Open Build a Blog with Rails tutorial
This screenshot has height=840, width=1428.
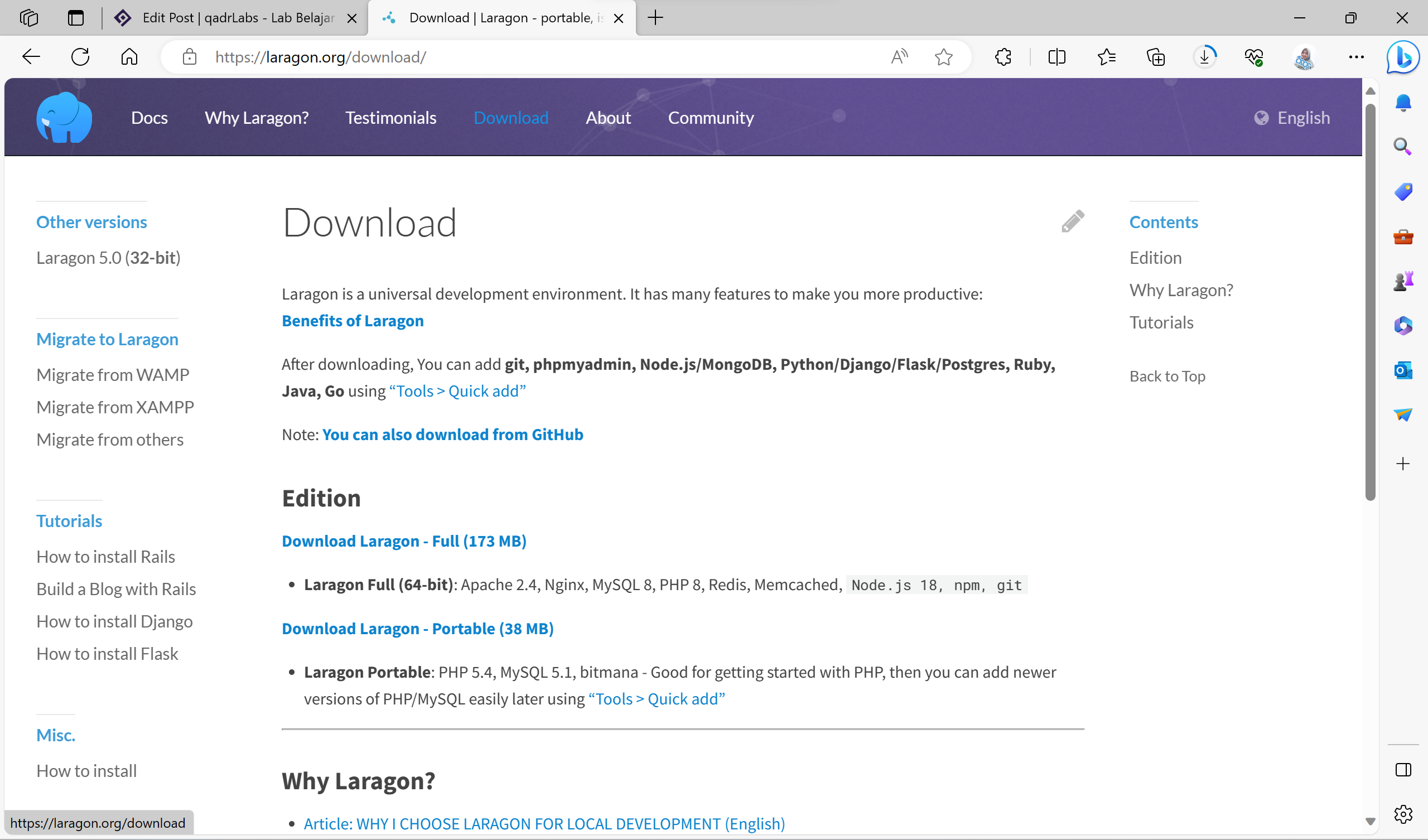pyautogui.click(x=116, y=589)
